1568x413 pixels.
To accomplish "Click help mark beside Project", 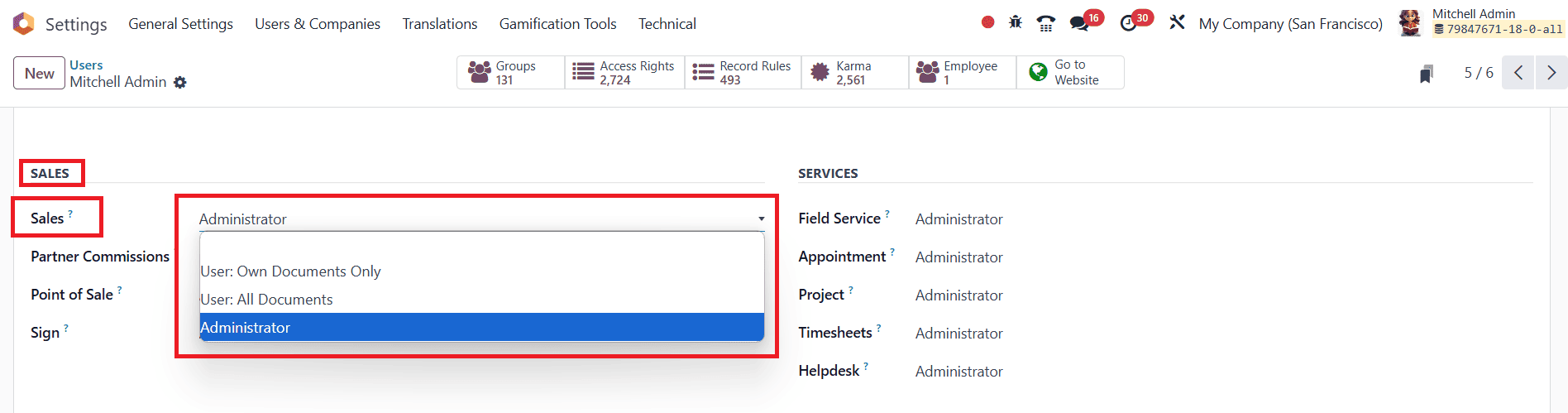I will 851,290.
